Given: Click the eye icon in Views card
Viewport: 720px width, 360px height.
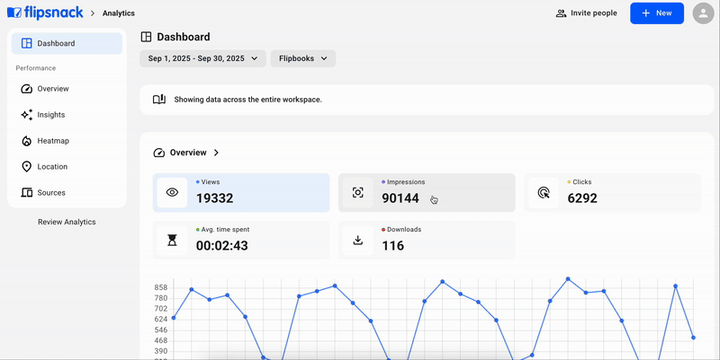Looking at the screenshot, I should coord(172,193).
